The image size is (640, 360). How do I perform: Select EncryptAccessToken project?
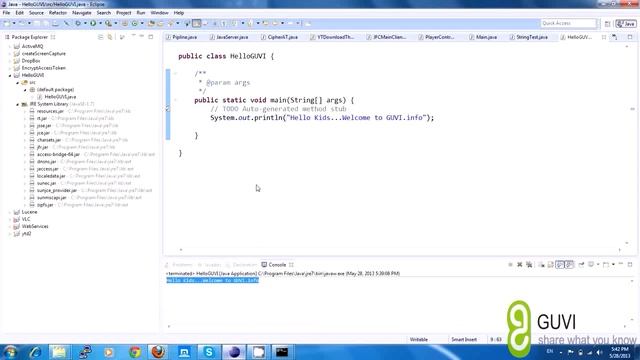[44, 68]
